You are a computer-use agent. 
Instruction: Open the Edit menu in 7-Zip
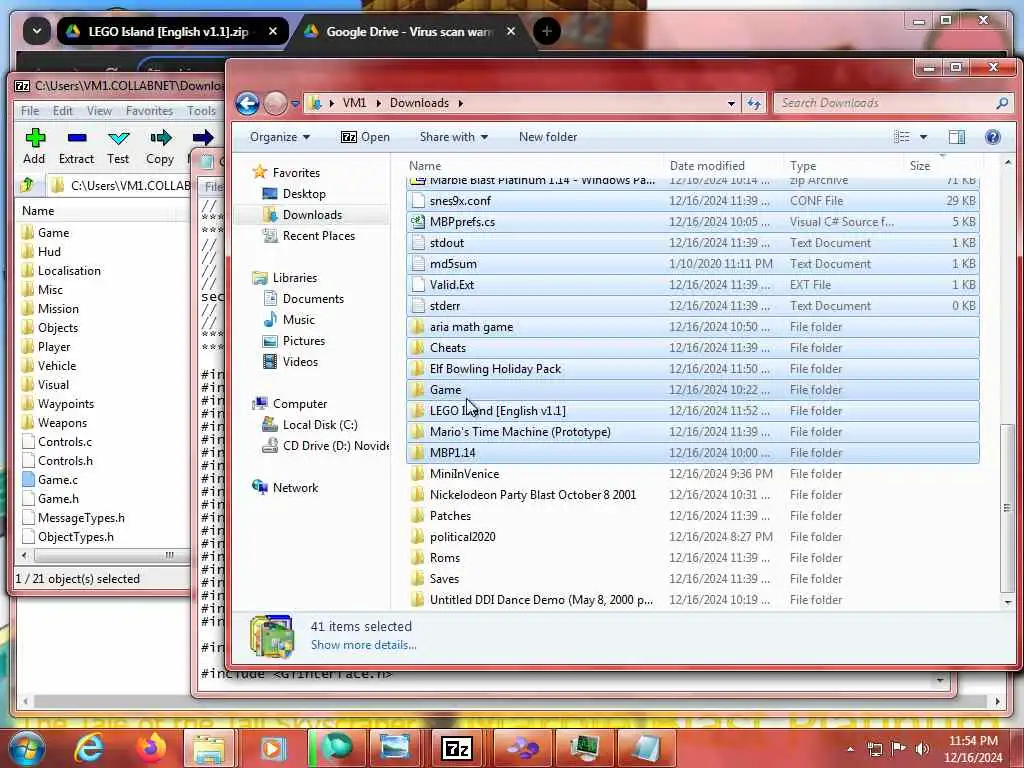pos(63,111)
